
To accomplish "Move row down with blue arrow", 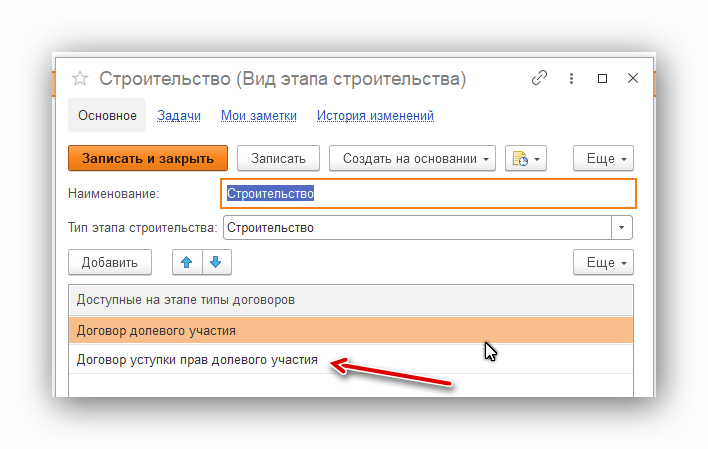I will (216, 263).
